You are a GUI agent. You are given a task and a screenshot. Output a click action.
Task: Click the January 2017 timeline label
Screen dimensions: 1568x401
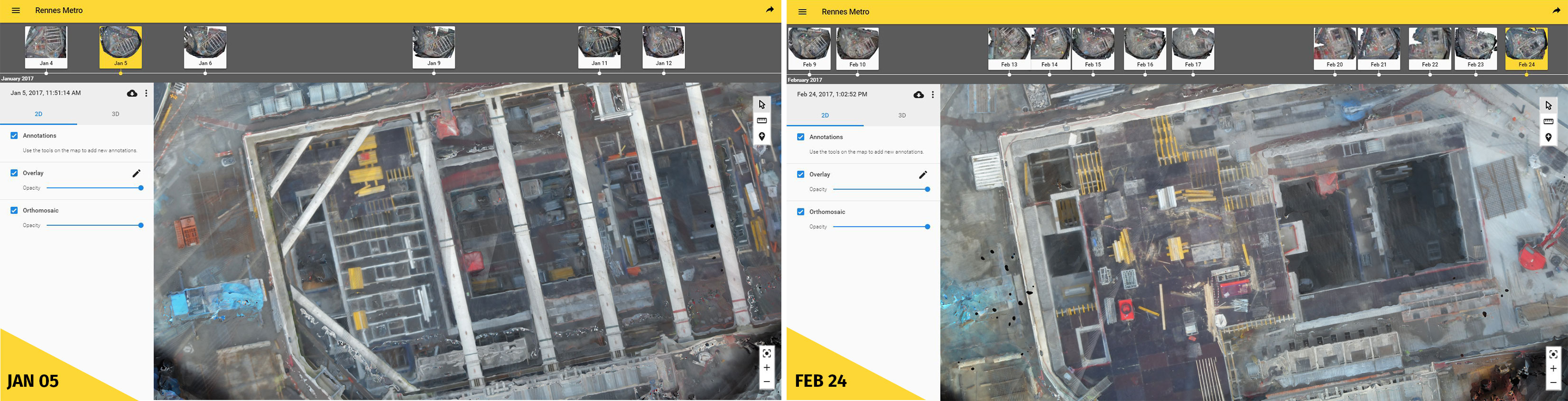click(x=18, y=78)
